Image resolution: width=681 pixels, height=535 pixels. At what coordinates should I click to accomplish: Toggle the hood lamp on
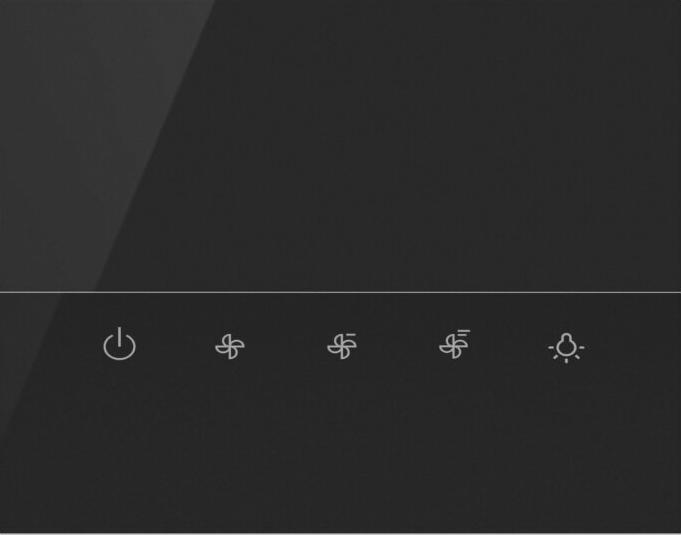[x=566, y=348]
